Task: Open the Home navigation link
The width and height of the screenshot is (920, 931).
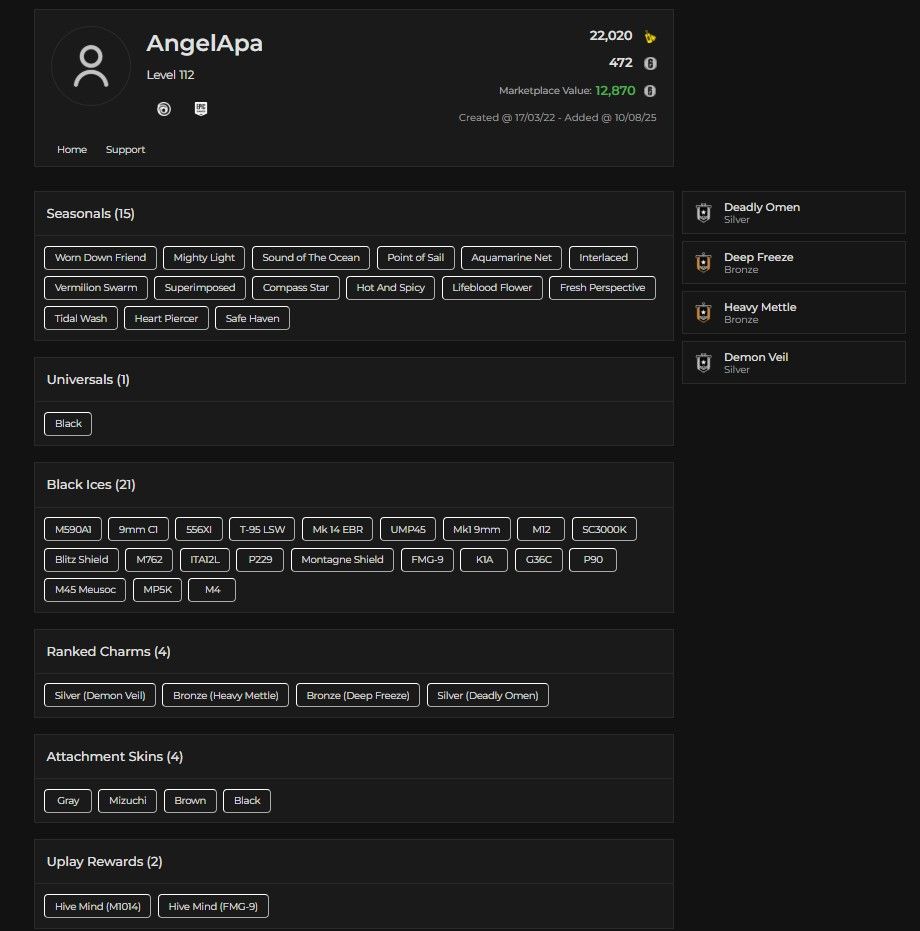Action: point(72,150)
